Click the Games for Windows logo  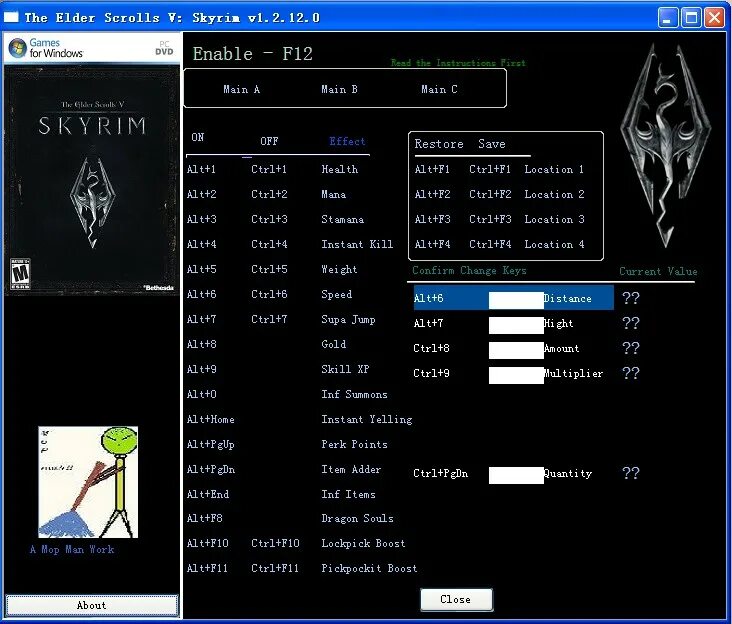(46, 48)
